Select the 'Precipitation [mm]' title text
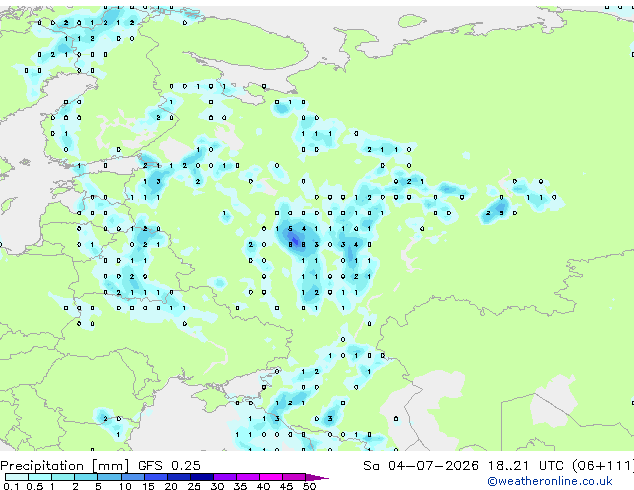 (64, 466)
